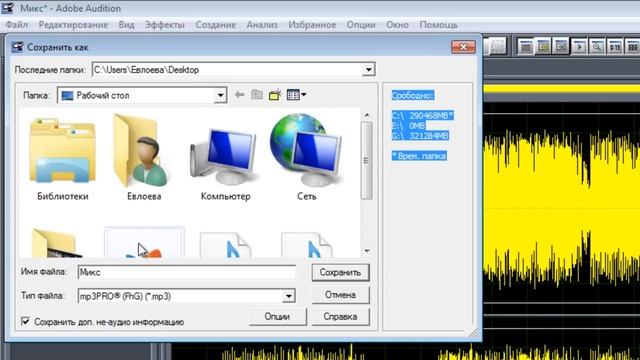Click the Сохранить как dialog title icon
Screen dimensions: 640x360
[x=17, y=47]
